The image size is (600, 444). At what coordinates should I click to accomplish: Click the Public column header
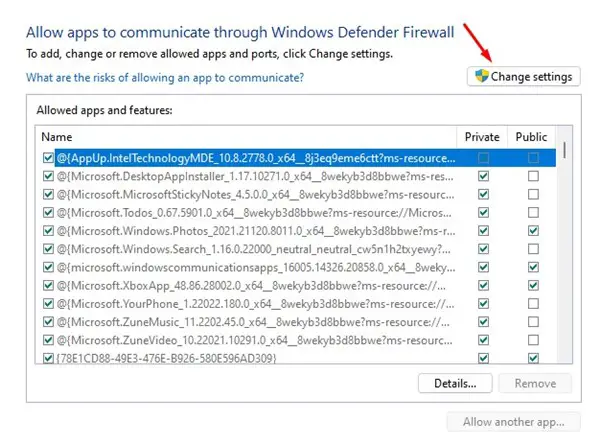[x=531, y=137]
